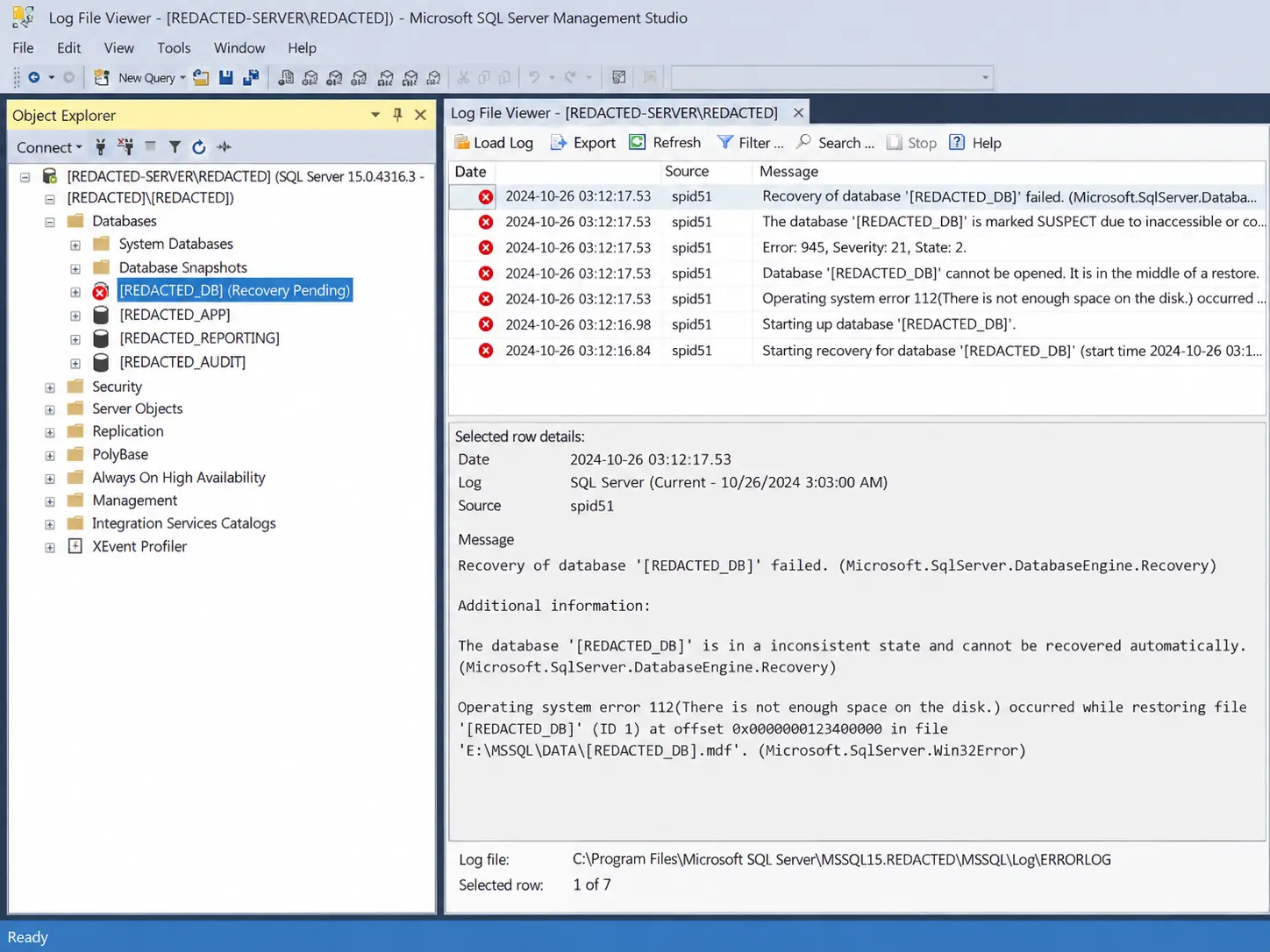
Task: Click the navigate Back arrow in the toolbar
Action: click(33, 77)
